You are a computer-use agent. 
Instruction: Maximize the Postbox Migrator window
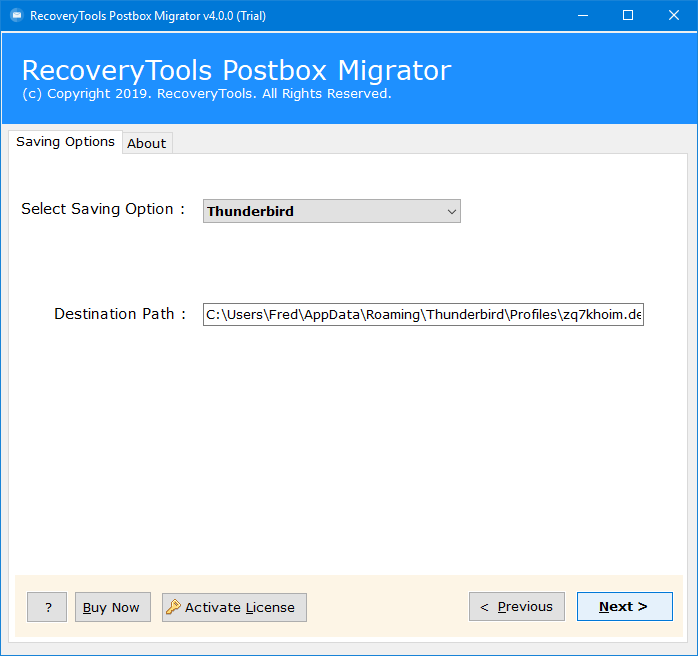point(628,16)
